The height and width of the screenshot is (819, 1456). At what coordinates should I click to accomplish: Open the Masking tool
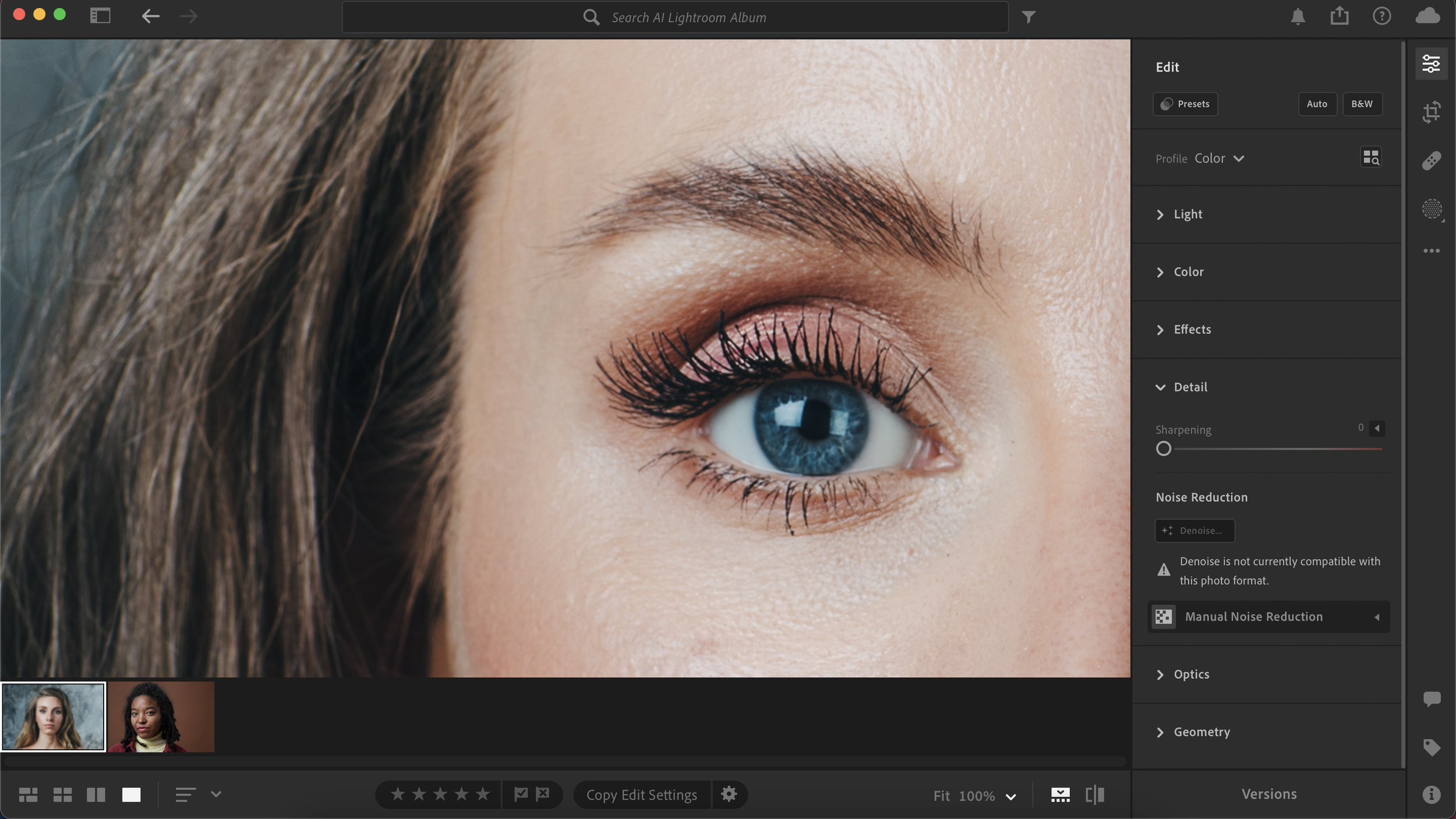(1432, 209)
